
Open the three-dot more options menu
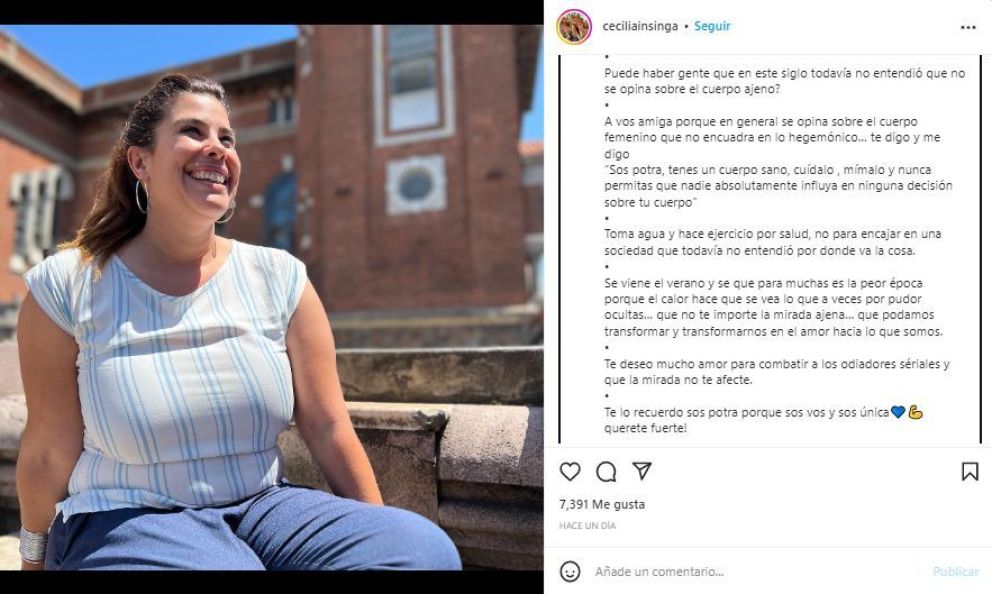968,28
